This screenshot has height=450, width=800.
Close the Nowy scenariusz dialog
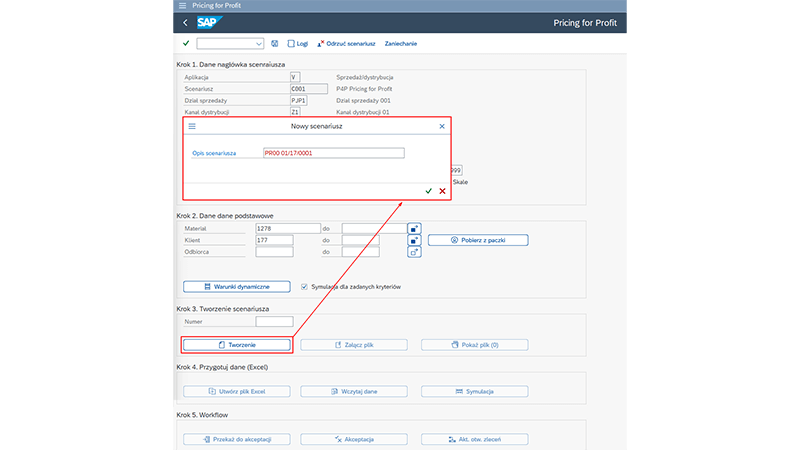point(442,126)
